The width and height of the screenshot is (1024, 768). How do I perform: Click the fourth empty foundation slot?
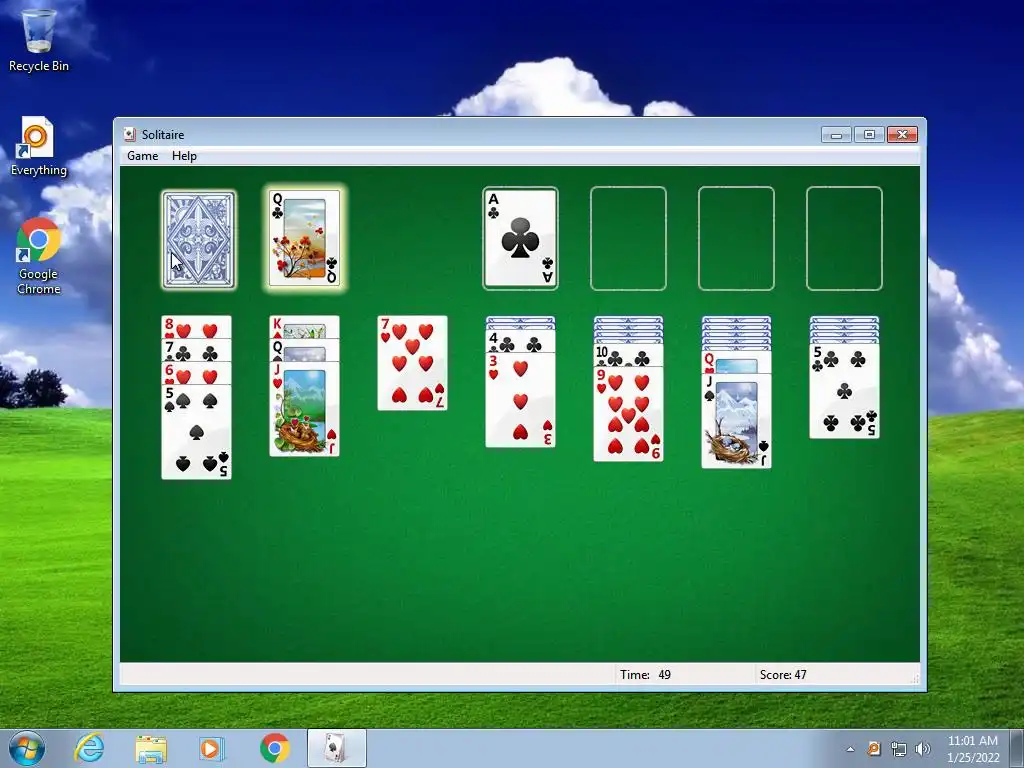point(844,238)
